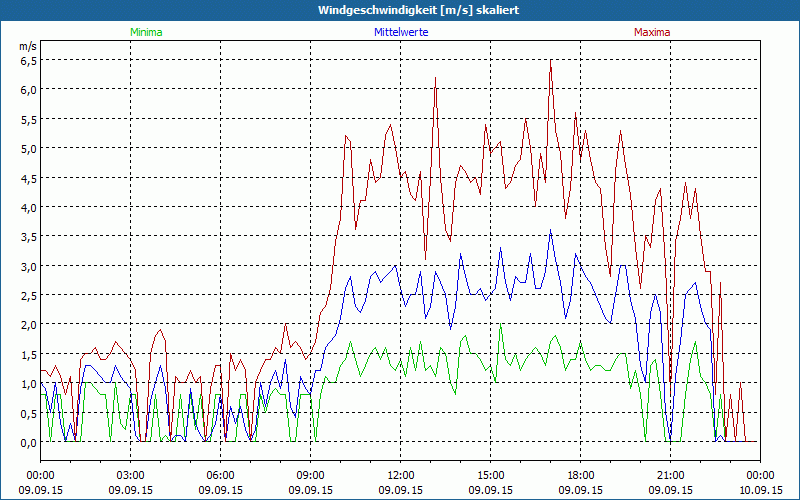
Task: Click the 0,5 y-axis value
Action: [29, 413]
